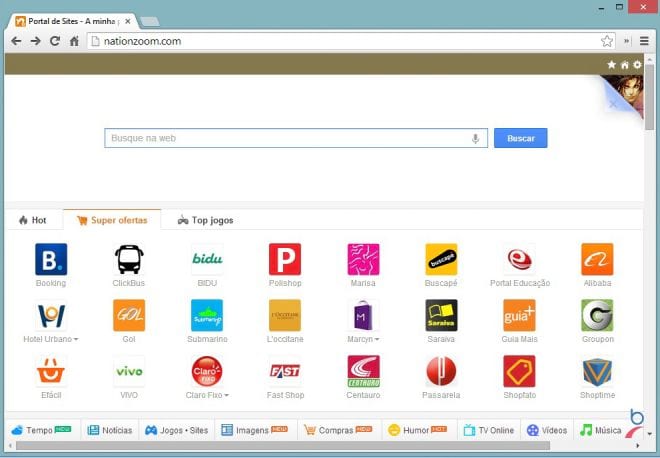Open the Gol airline icon
The height and width of the screenshot is (458, 660).
tap(129, 315)
